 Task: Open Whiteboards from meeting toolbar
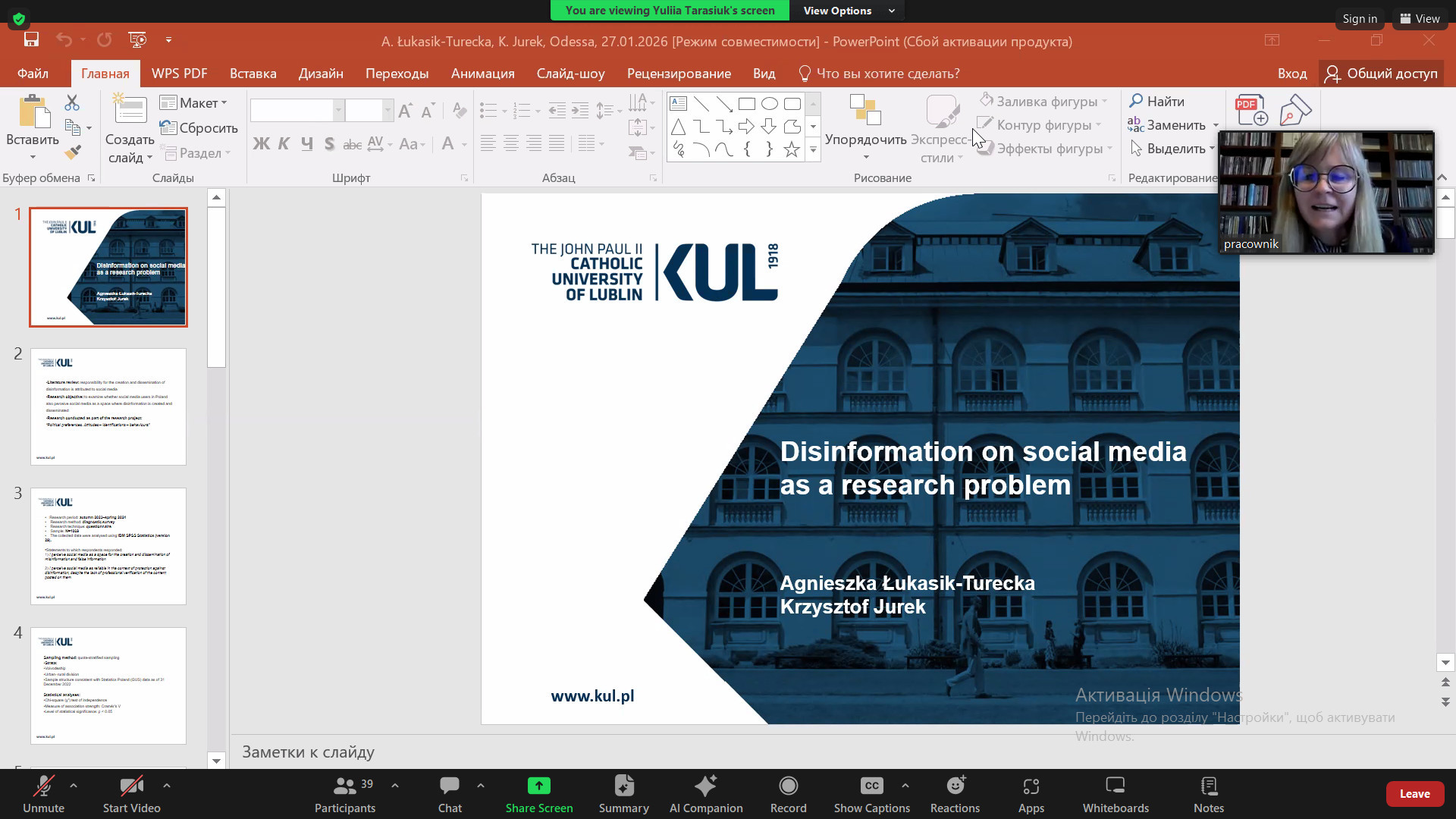point(1115,786)
